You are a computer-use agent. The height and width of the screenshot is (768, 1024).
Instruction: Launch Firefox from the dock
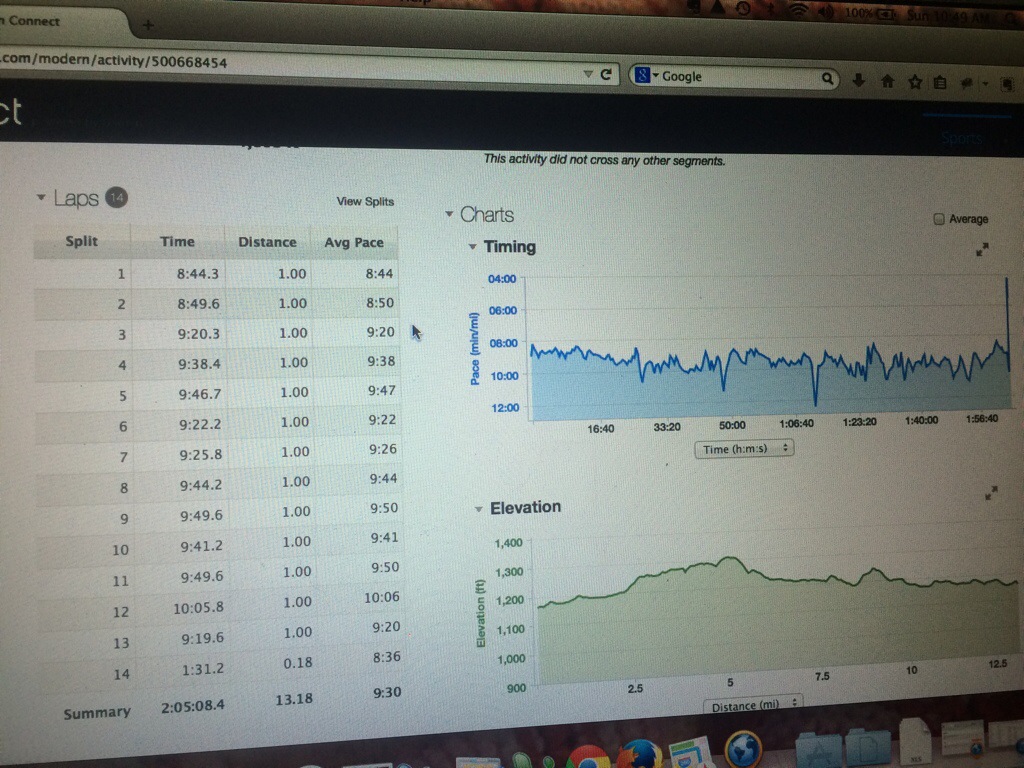[x=640, y=753]
